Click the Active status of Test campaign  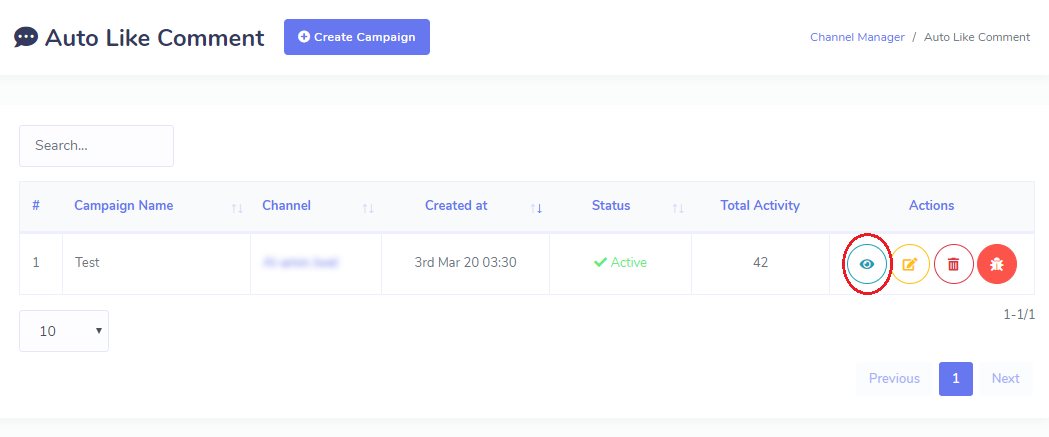[620, 262]
